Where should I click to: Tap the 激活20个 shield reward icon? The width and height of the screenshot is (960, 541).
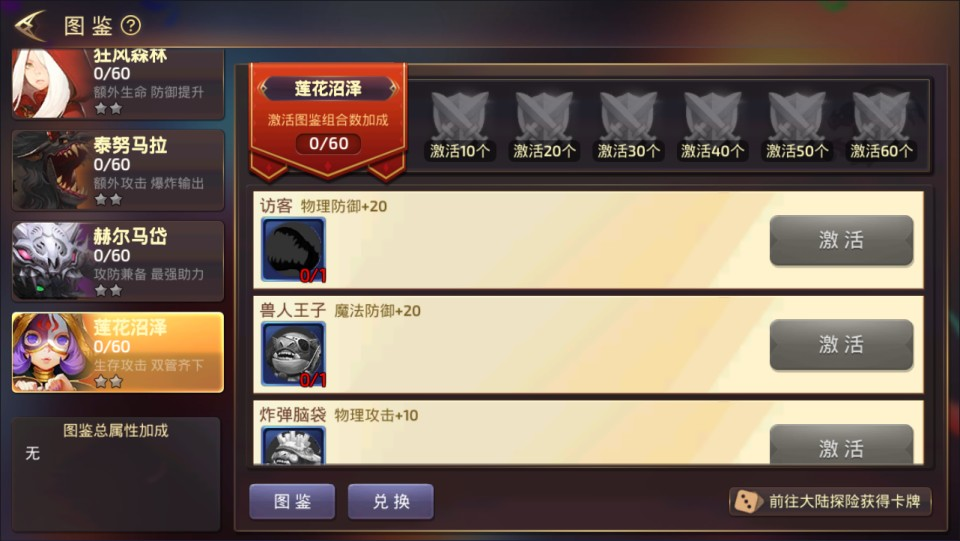click(544, 116)
